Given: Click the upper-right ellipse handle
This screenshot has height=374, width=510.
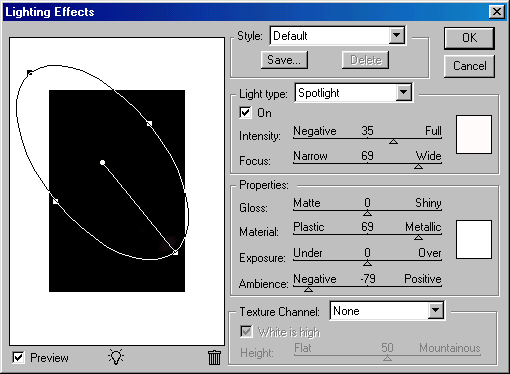Looking at the screenshot, I should tap(149, 124).
